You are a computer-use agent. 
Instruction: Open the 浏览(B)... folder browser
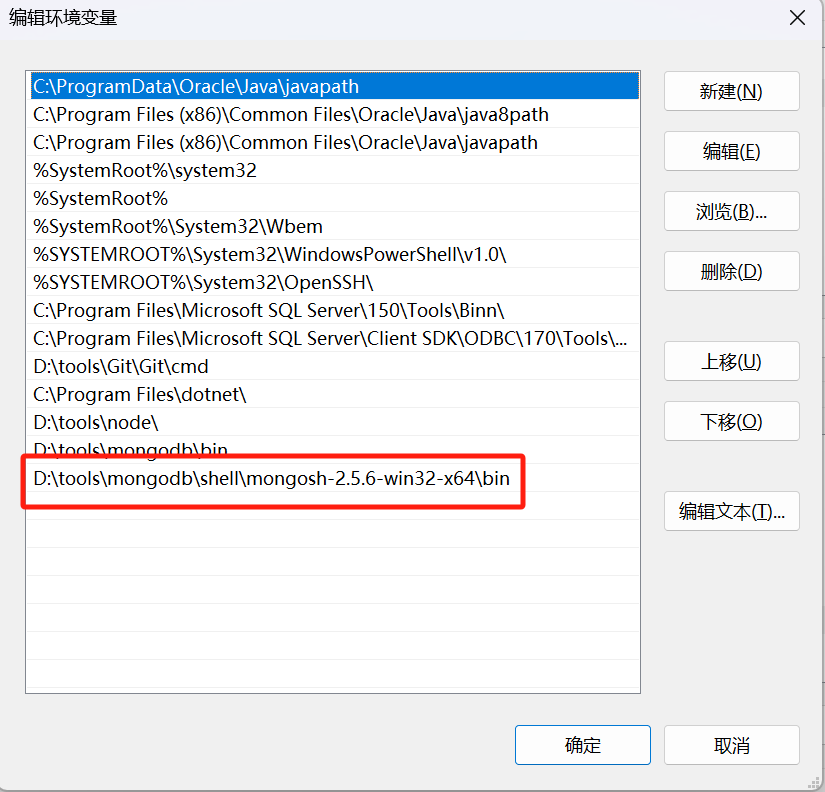point(731,212)
